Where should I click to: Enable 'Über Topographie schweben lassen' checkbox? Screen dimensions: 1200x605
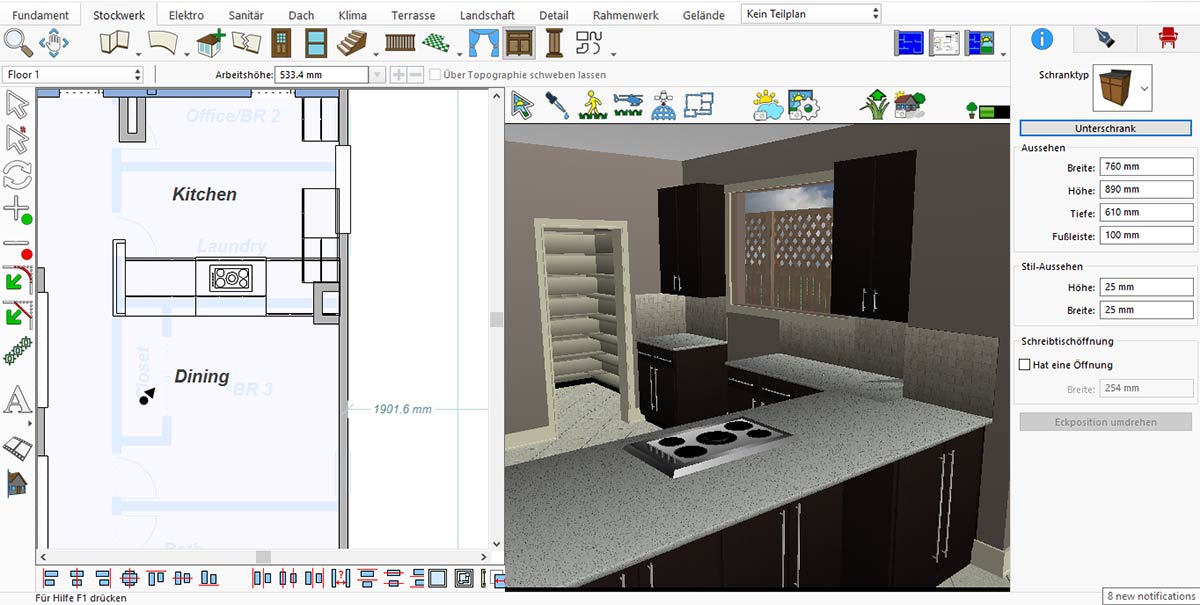tap(435, 75)
